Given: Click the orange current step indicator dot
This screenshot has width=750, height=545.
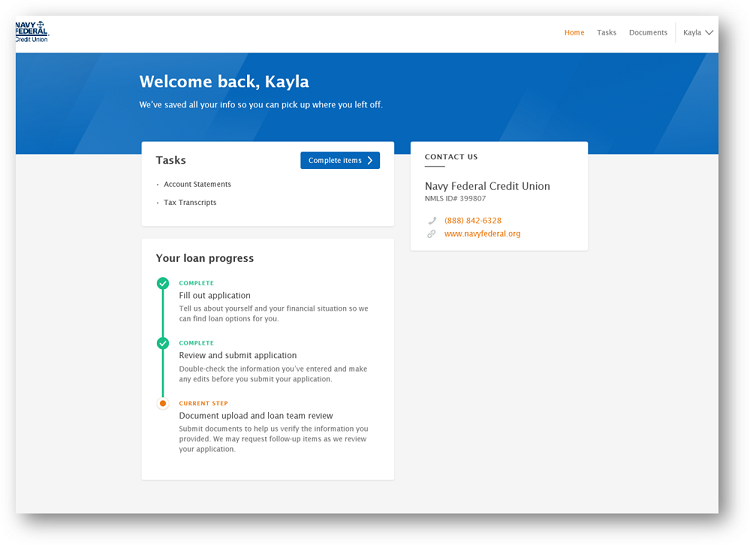Looking at the screenshot, I should [x=163, y=404].
